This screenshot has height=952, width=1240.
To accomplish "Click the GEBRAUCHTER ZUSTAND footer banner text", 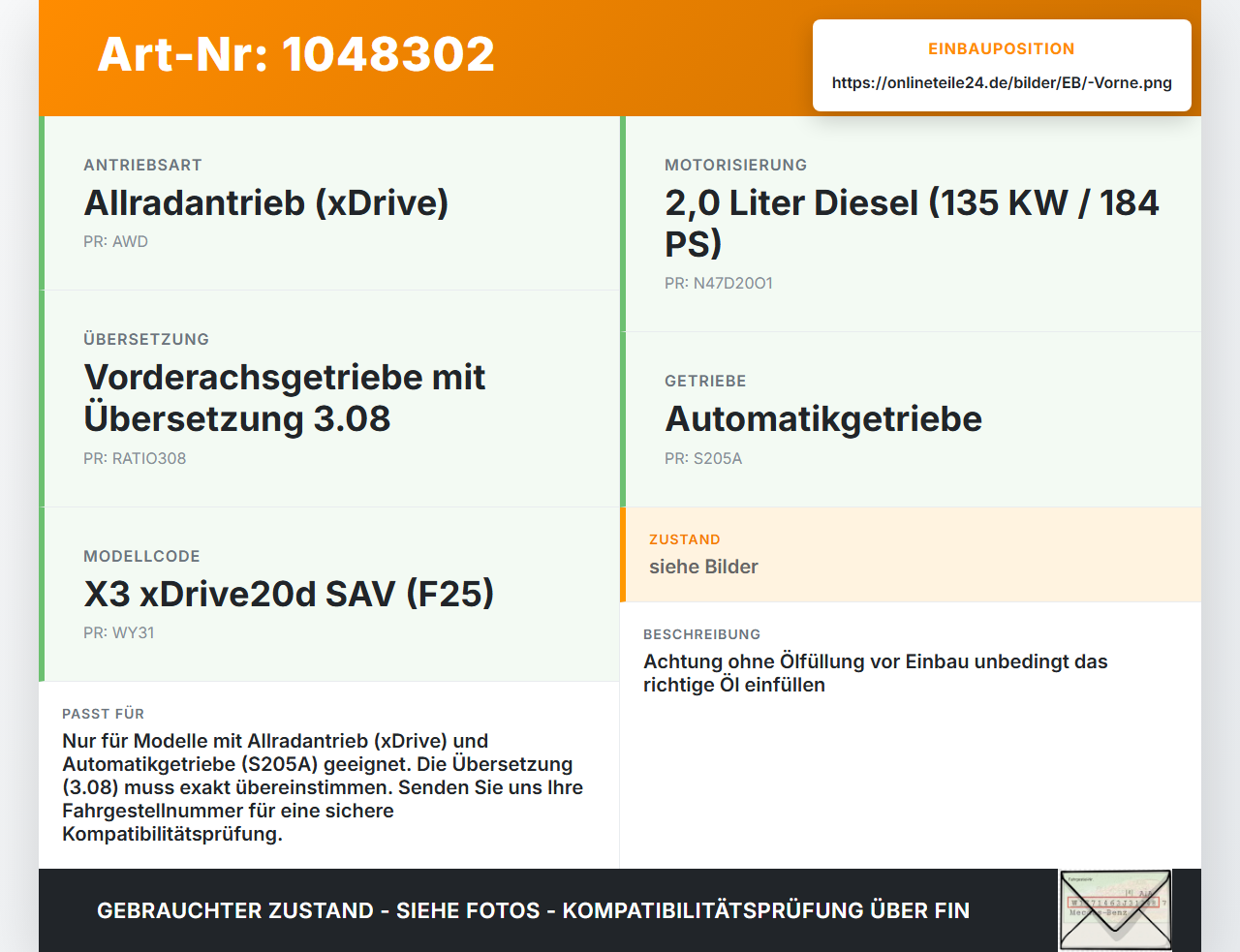I will (533, 910).
